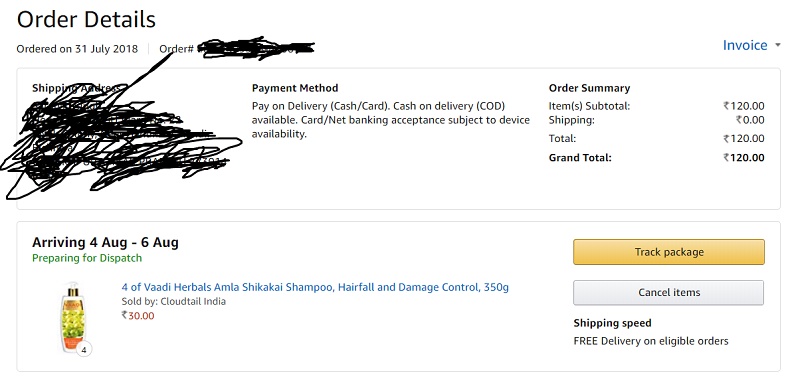Click the Order Details page heading
The image size is (790, 379).
coord(86,20)
